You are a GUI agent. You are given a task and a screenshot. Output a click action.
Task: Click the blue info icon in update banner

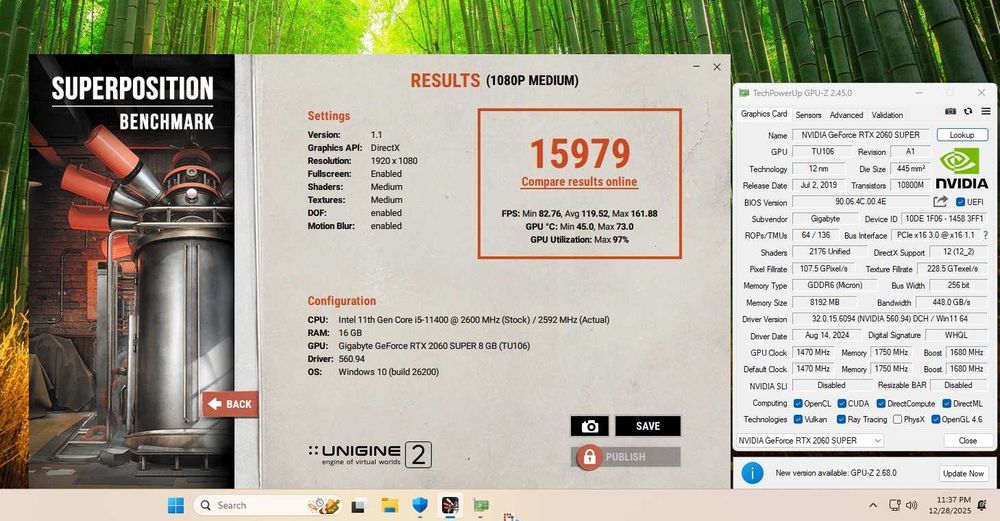(x=753, y=473)
